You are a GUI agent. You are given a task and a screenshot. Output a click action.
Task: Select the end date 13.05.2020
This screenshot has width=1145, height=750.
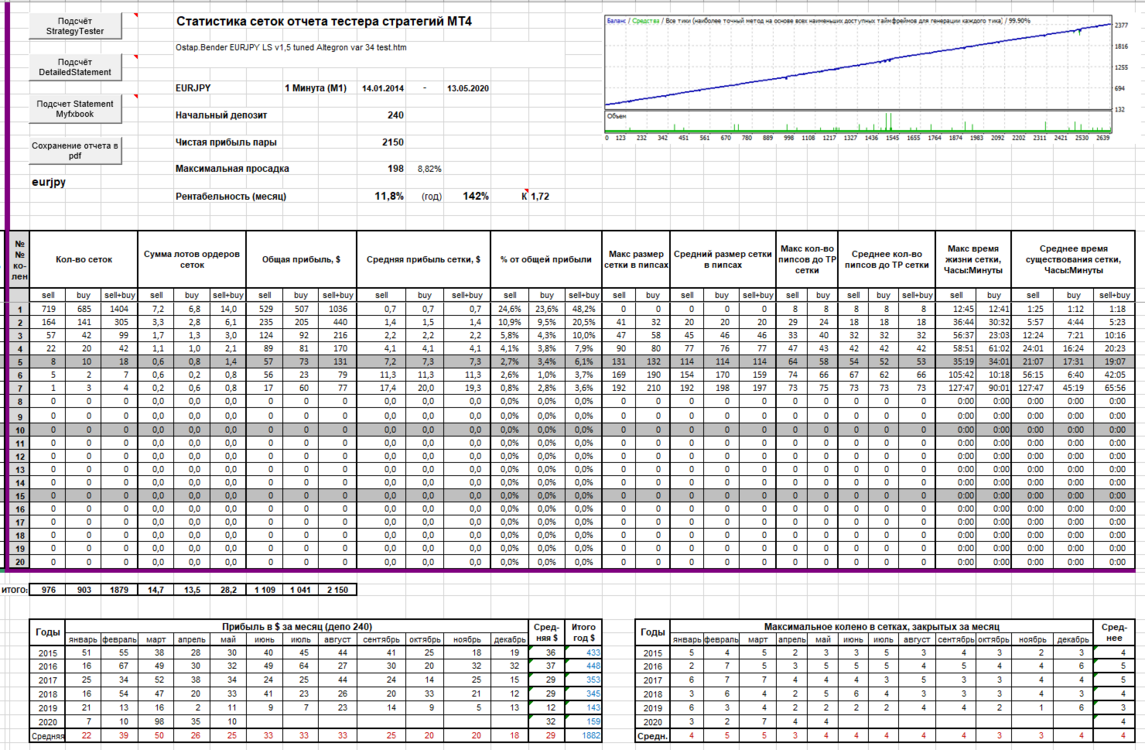tap(468, 88)
